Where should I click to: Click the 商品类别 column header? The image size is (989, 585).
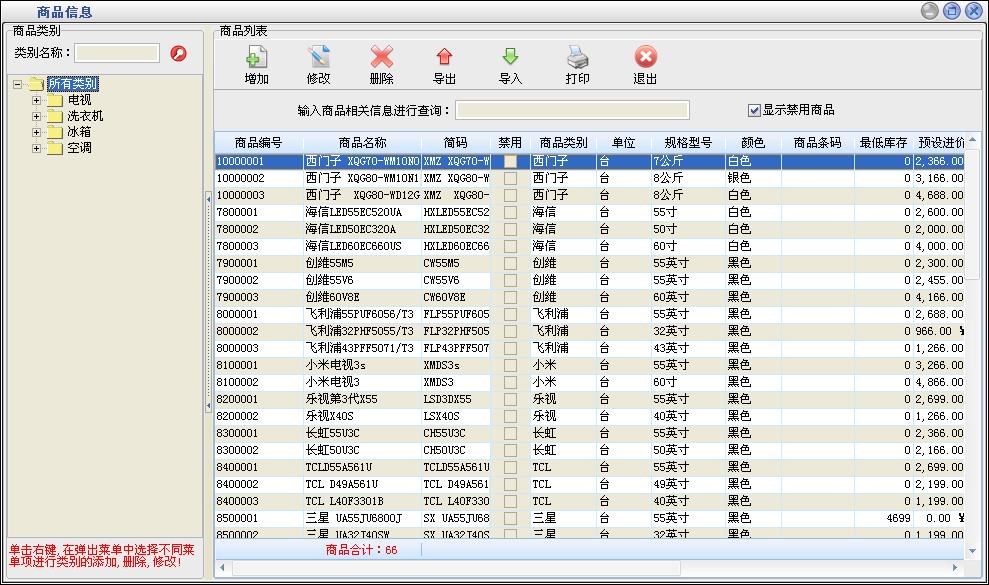563,143
